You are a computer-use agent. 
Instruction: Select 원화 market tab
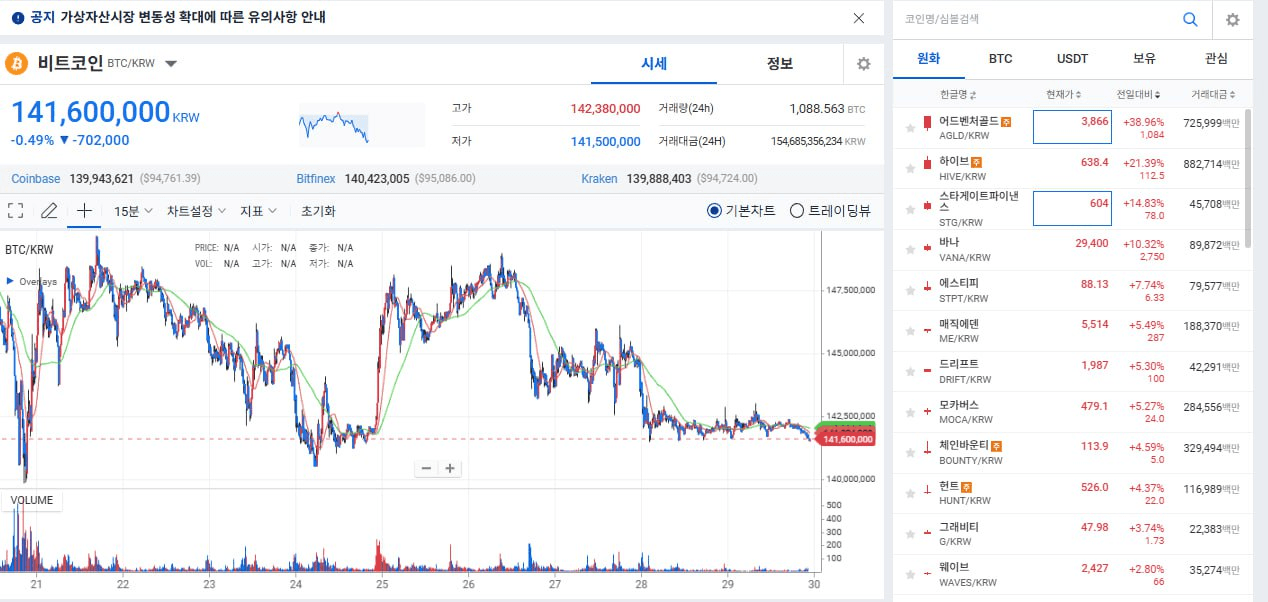[929, 59]
